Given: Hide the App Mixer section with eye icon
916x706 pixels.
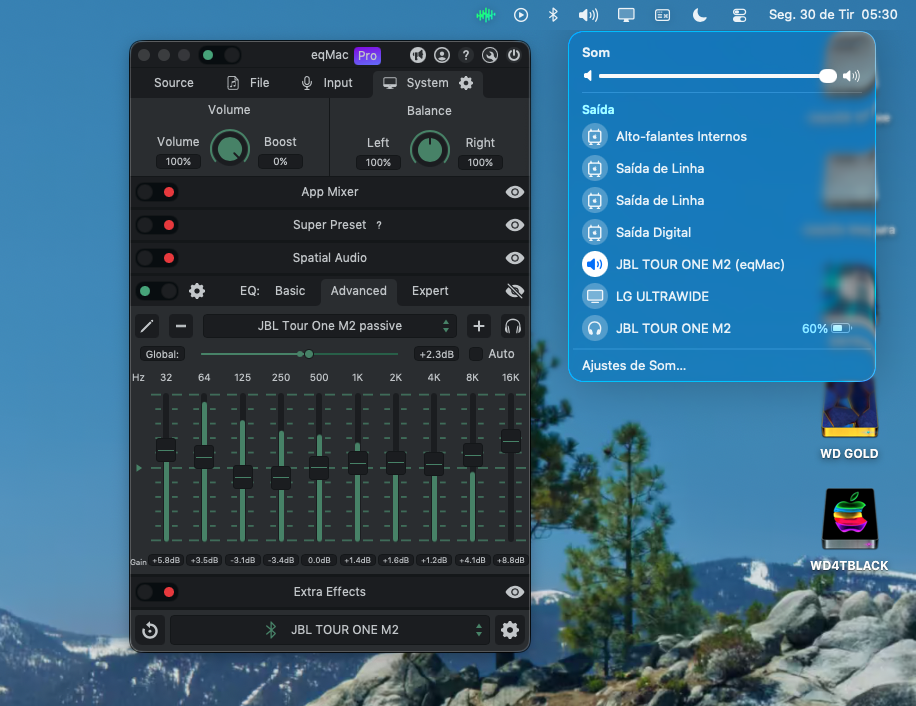Looking at the screenshot, I should [x=514, y=192].
